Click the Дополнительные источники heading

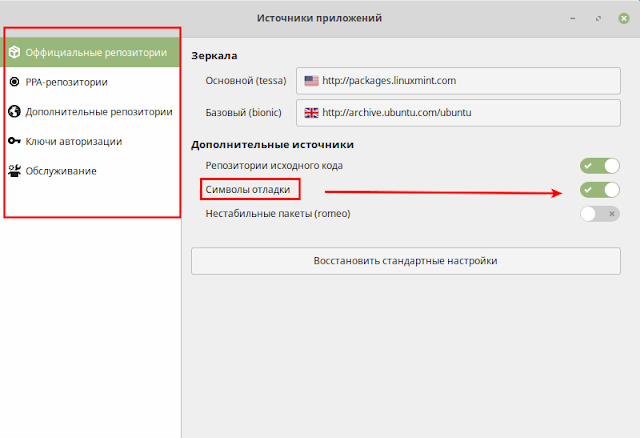pyautogui.click(x=272, y=145)
